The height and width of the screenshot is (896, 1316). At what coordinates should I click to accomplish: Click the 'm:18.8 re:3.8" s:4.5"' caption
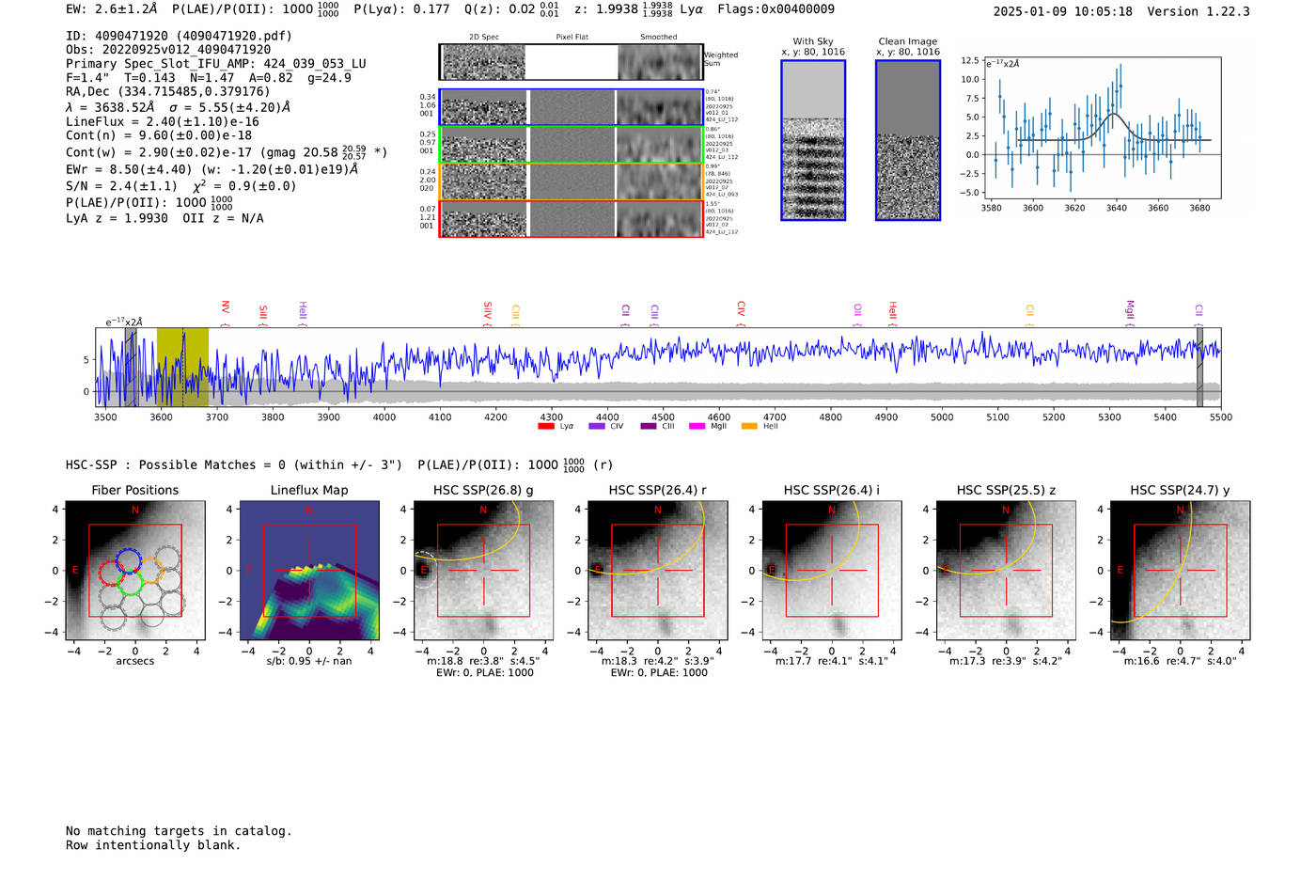[483, 661]
